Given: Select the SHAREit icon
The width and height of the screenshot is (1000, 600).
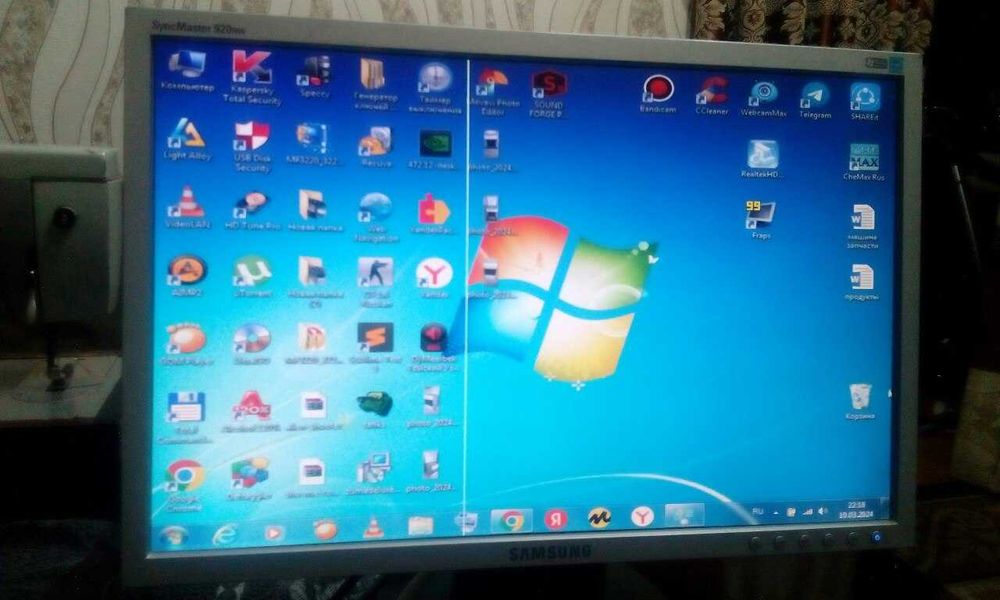Looking at the screenshot, I should click(865, 101).
